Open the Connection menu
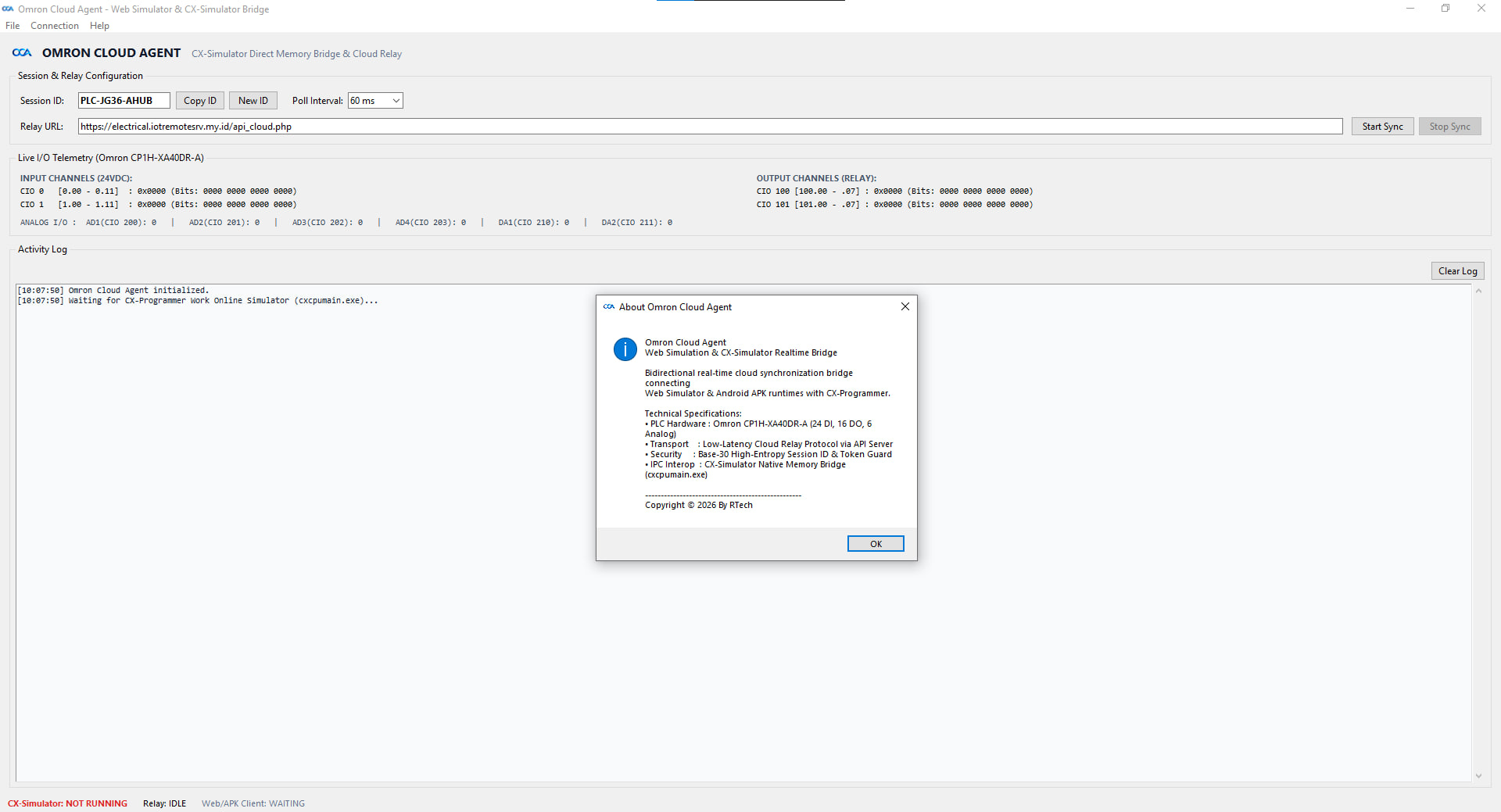The height and width of the screenshot is (812, 1501). tap(55, 26)
